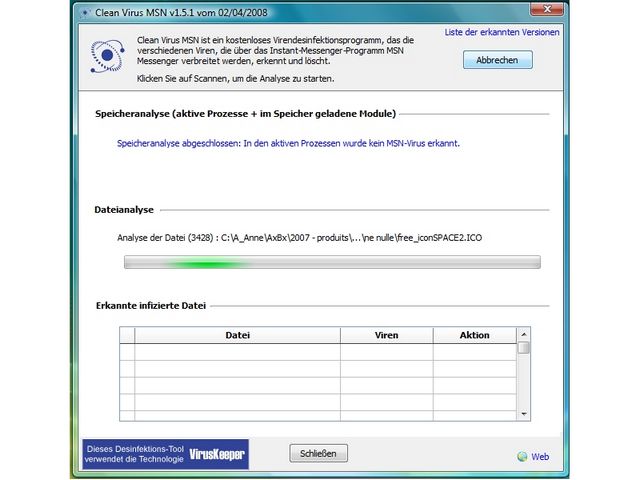Open Liste der erkannten Versionen link

click(x=502, y=32)
